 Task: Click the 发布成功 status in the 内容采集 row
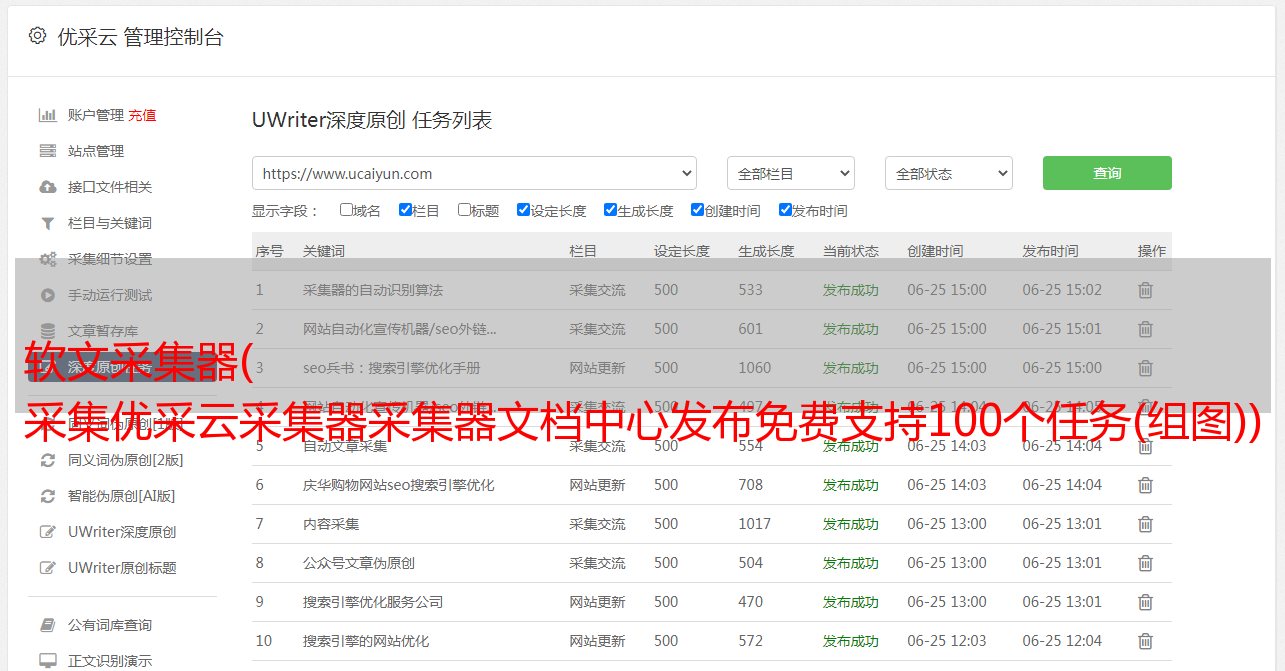851,524
